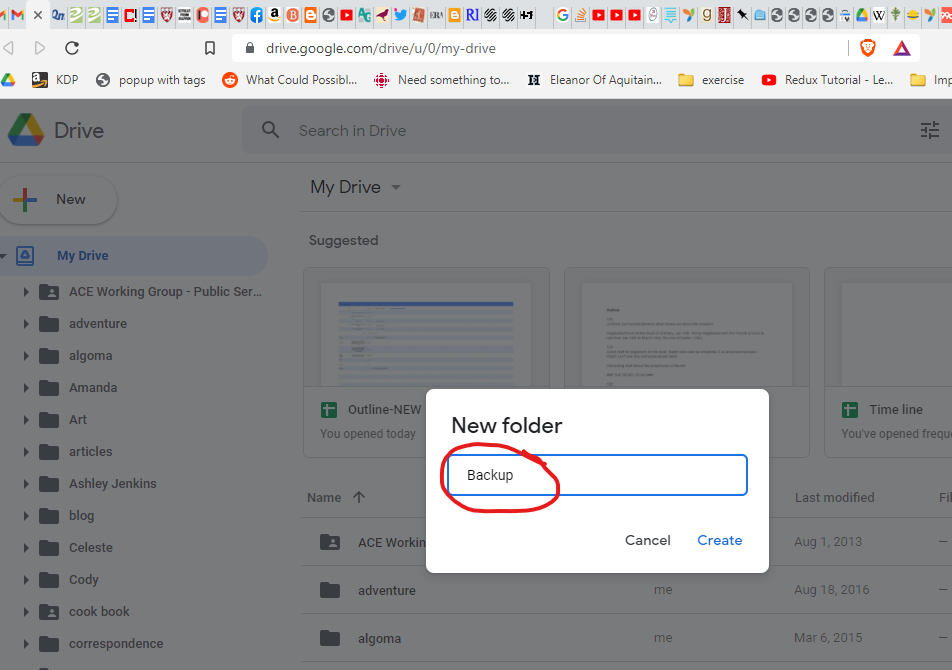Bookmark this page with the bookmark icon
This screenshot has height=670, width=952.
click(209, 48)
